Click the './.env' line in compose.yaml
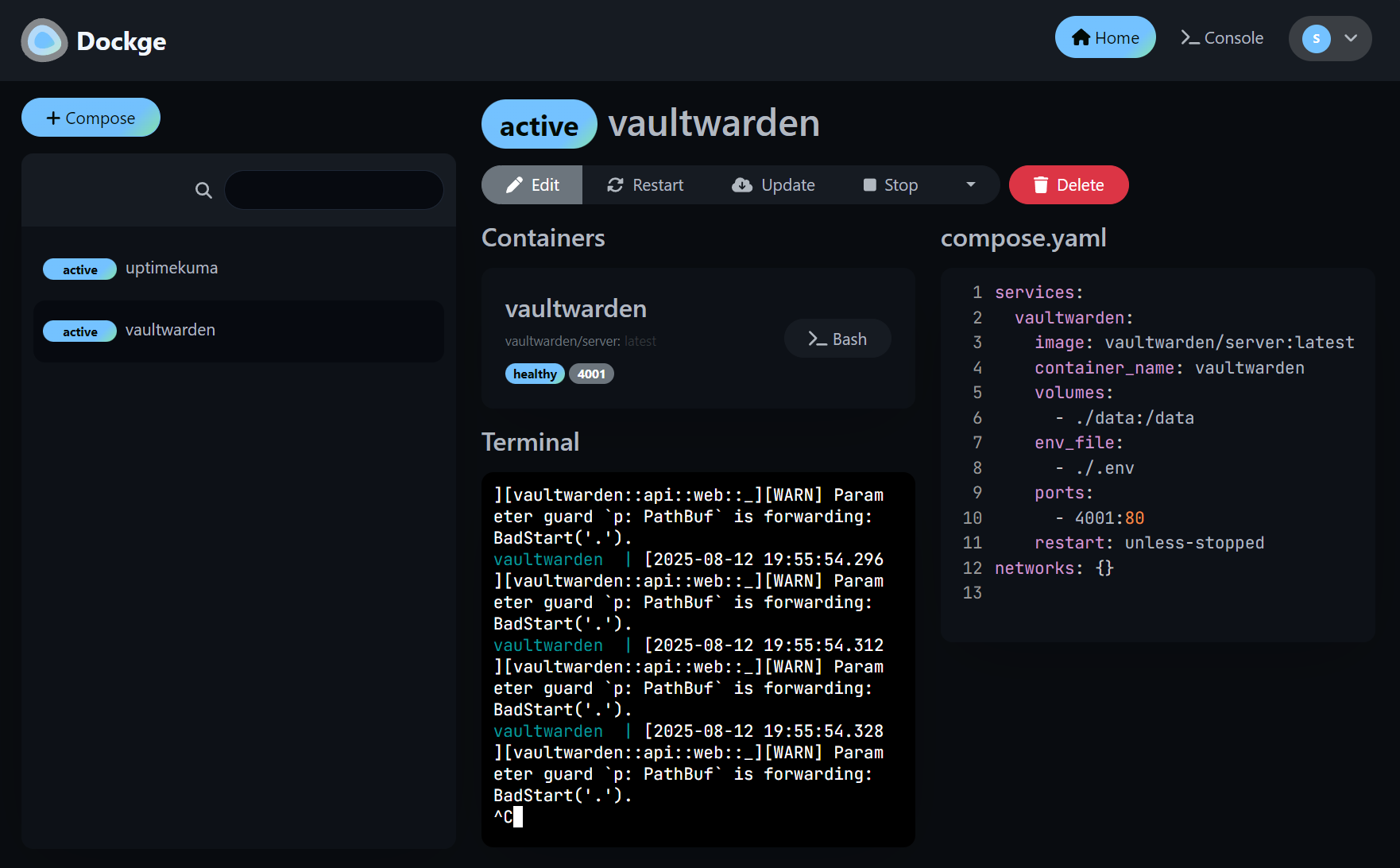Screen dimensions: 1400x868 point(1094,468)
